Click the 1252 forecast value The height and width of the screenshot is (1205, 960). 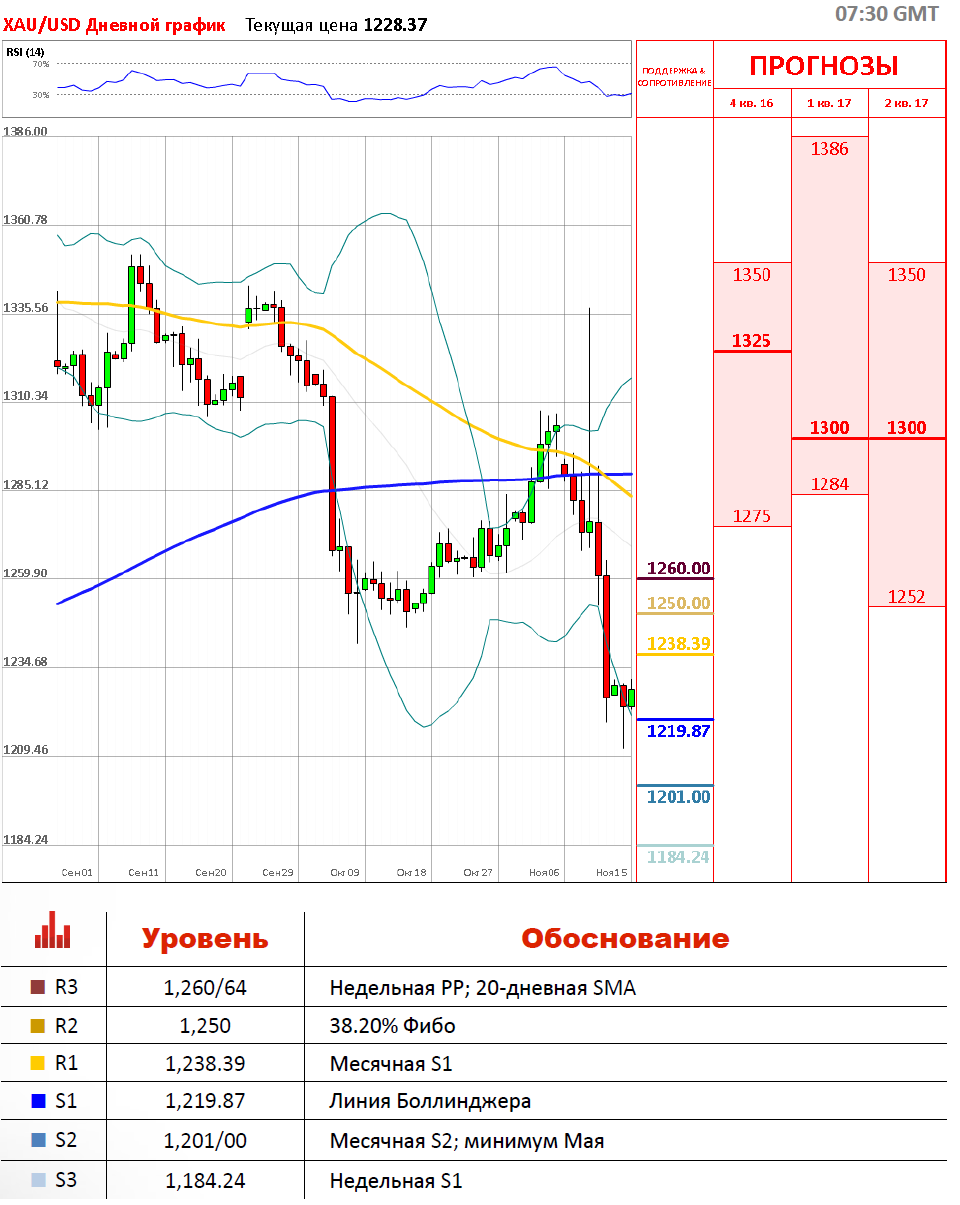tap(906, 597)
